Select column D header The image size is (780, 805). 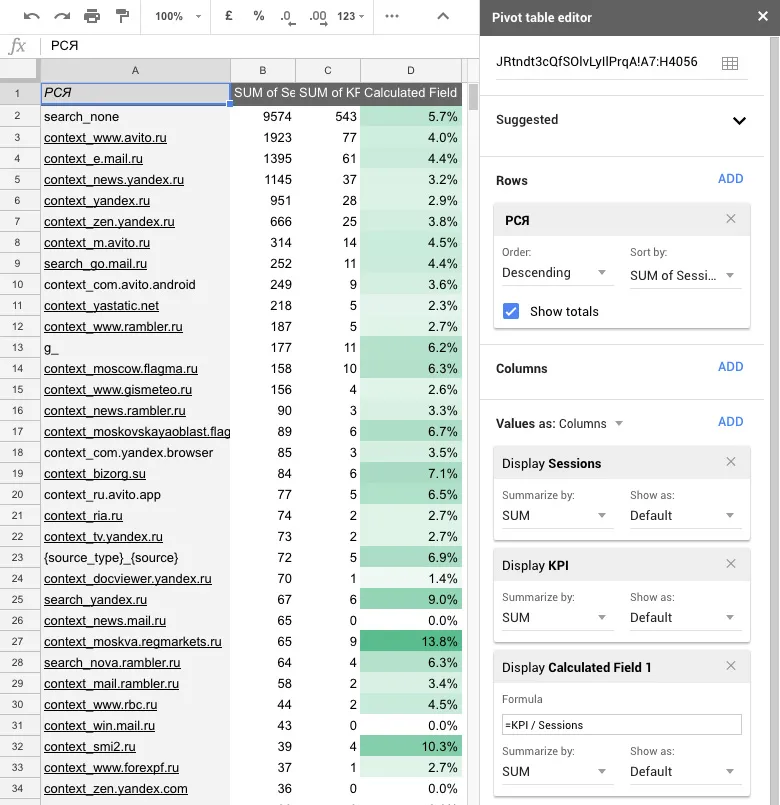point(411,70)
